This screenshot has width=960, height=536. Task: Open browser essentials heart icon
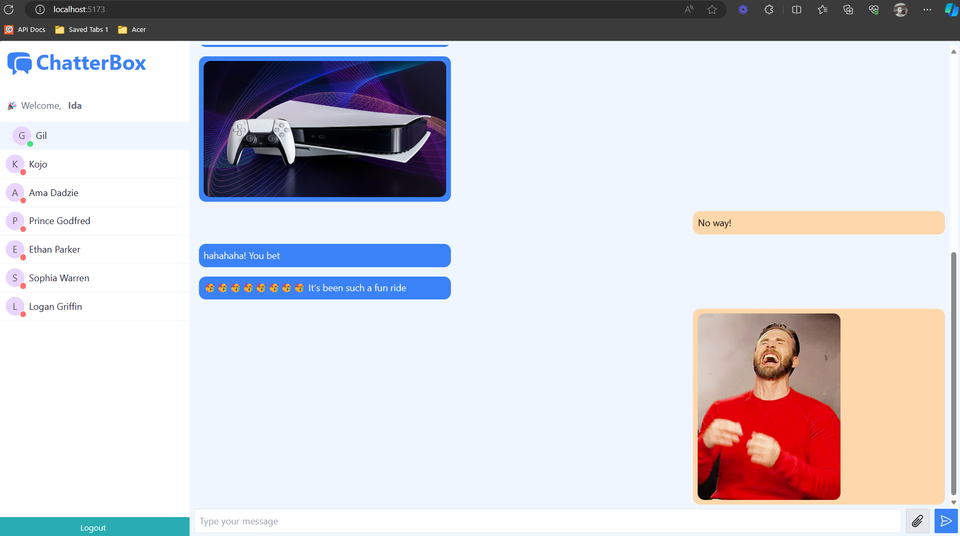coord(874,9)
